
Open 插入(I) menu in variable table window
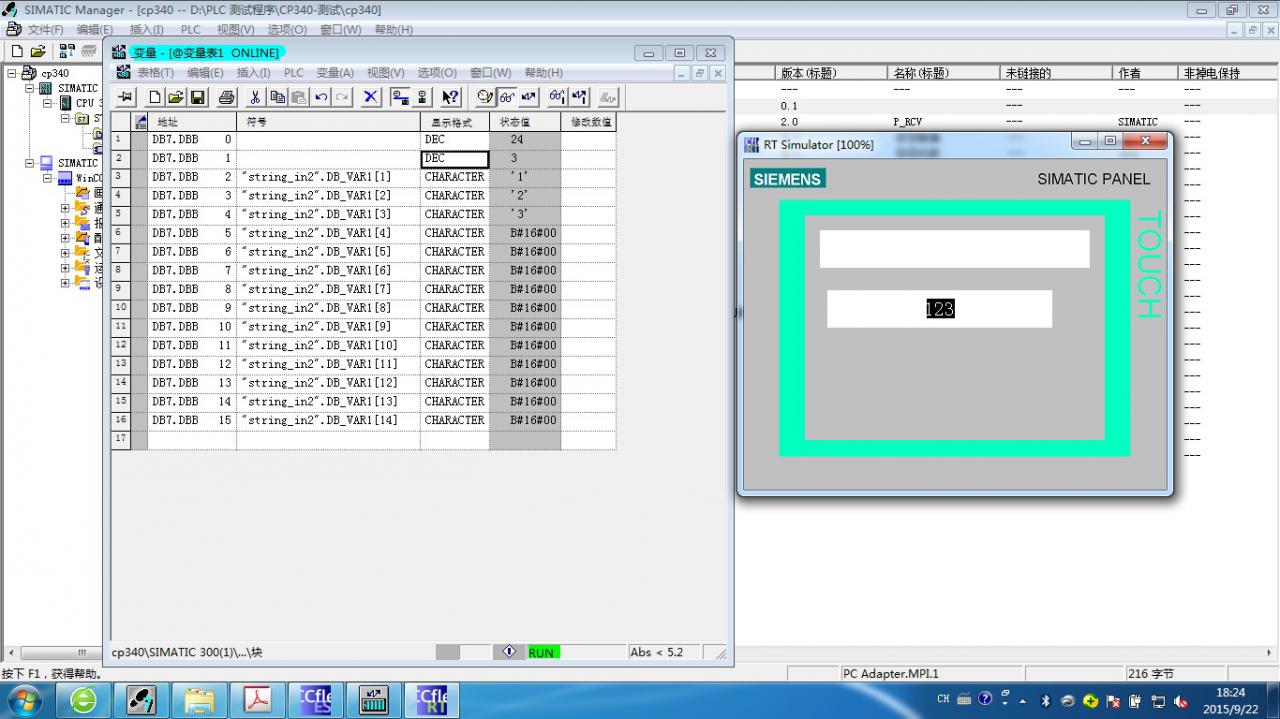pyautogui.click(x=253, y=73)
